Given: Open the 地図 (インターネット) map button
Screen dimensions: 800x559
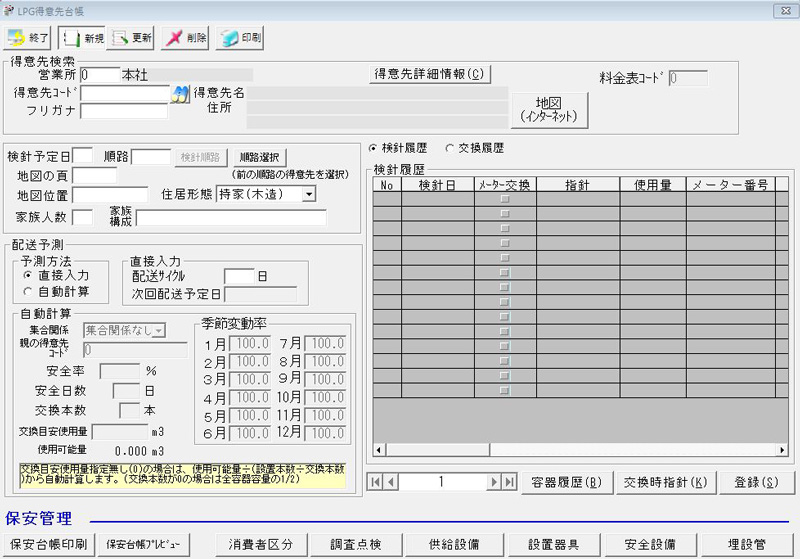Looking at the screenshot, I should [548, 110].
